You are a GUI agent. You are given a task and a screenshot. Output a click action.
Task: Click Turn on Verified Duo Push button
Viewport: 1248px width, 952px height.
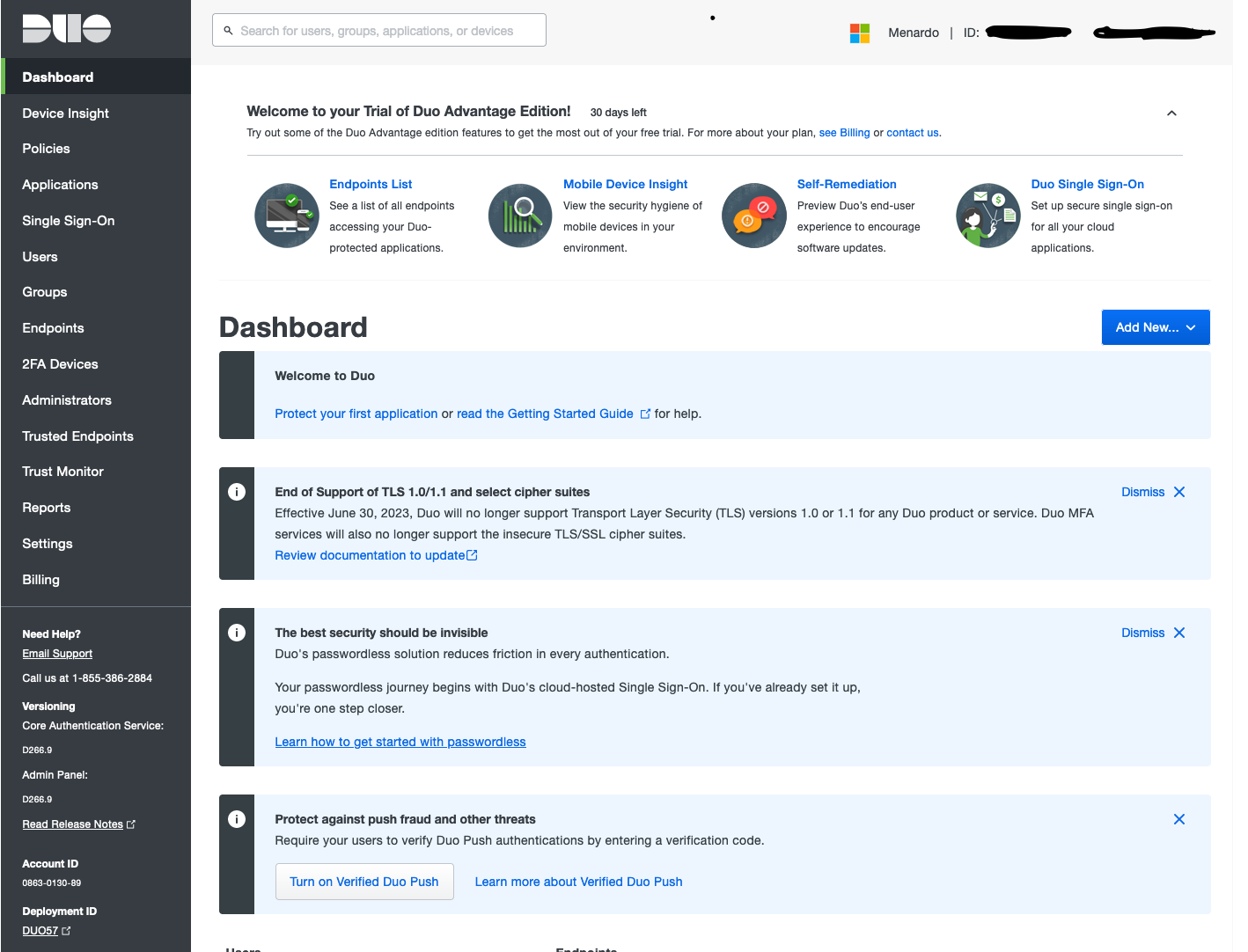364,882
